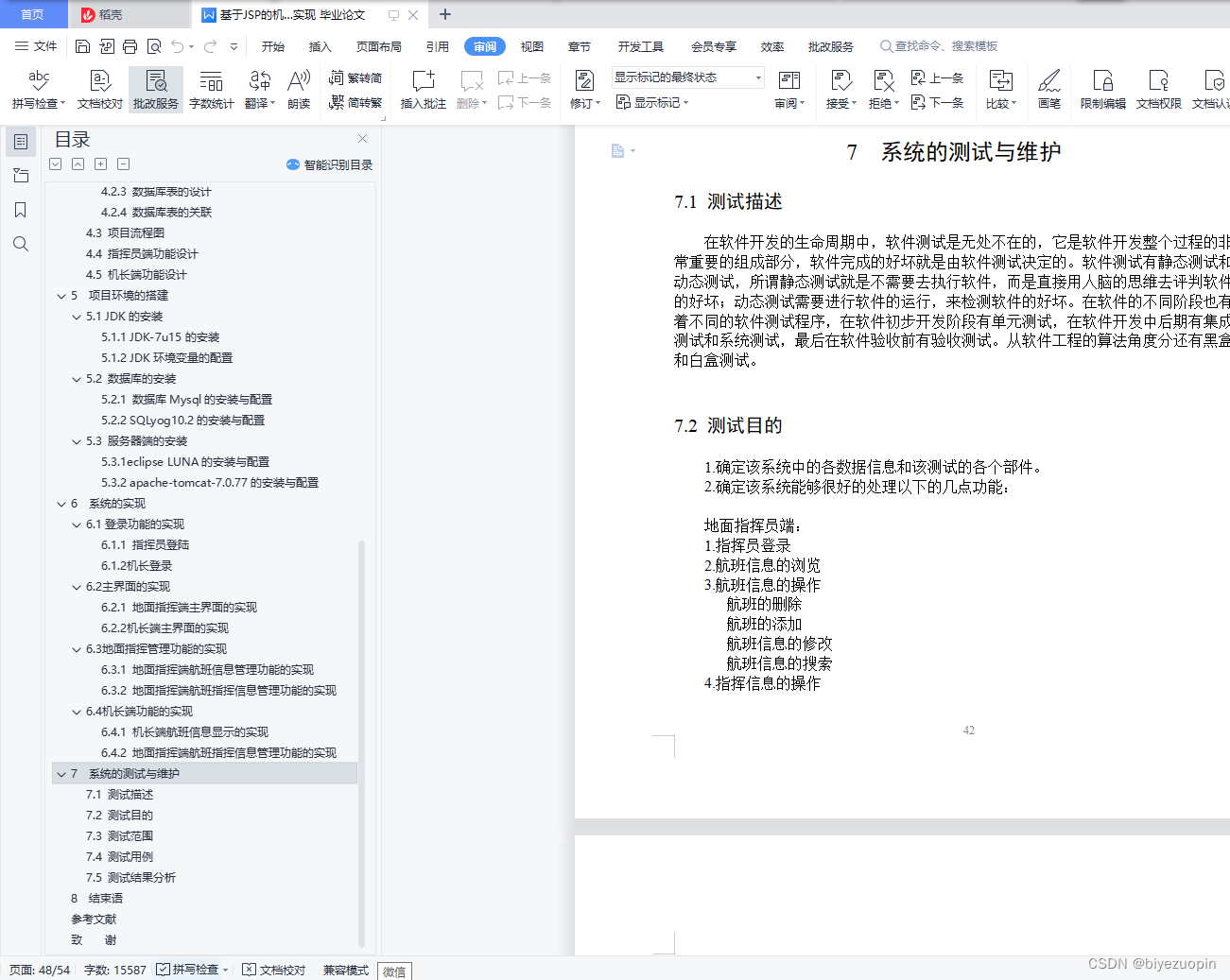
Task: Open the search sidebar magnifier icon
Action: 20,244
